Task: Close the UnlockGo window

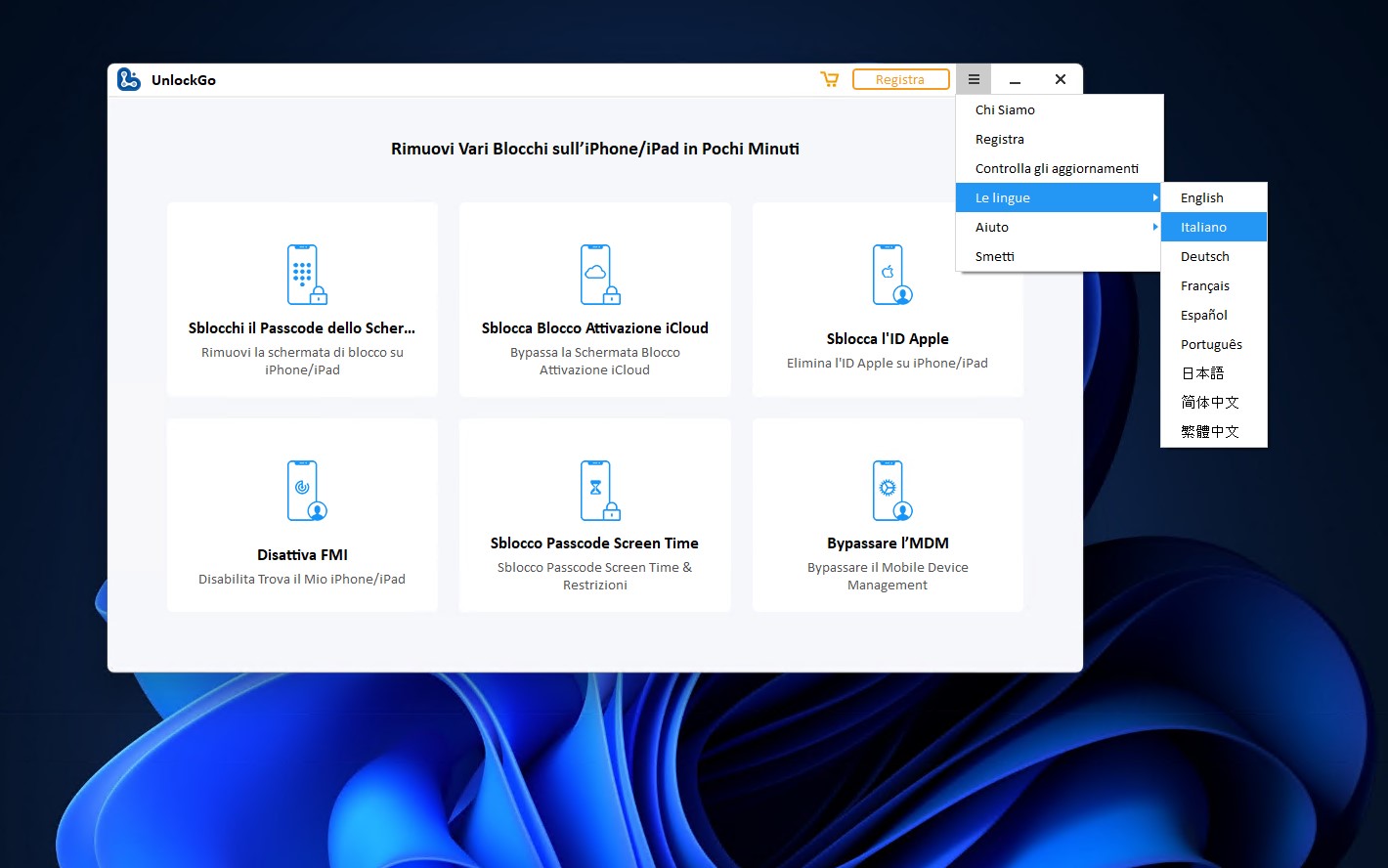Action: click(x=1061, y=79)
